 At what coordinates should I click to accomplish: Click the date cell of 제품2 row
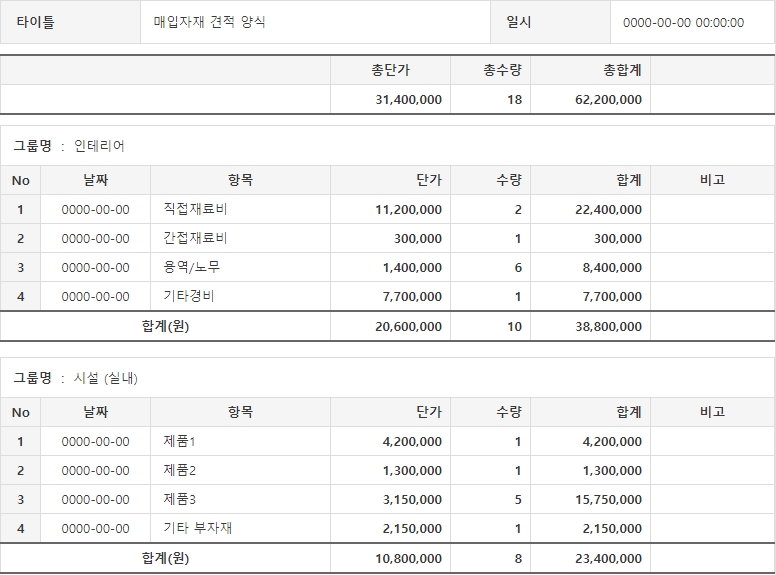tap(96, 471)
